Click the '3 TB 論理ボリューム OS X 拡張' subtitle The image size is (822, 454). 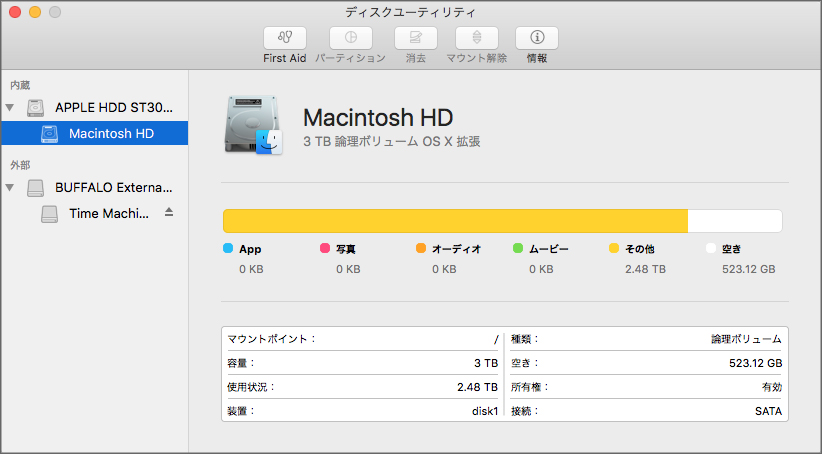pyautogui.click(x=392, y=142)
